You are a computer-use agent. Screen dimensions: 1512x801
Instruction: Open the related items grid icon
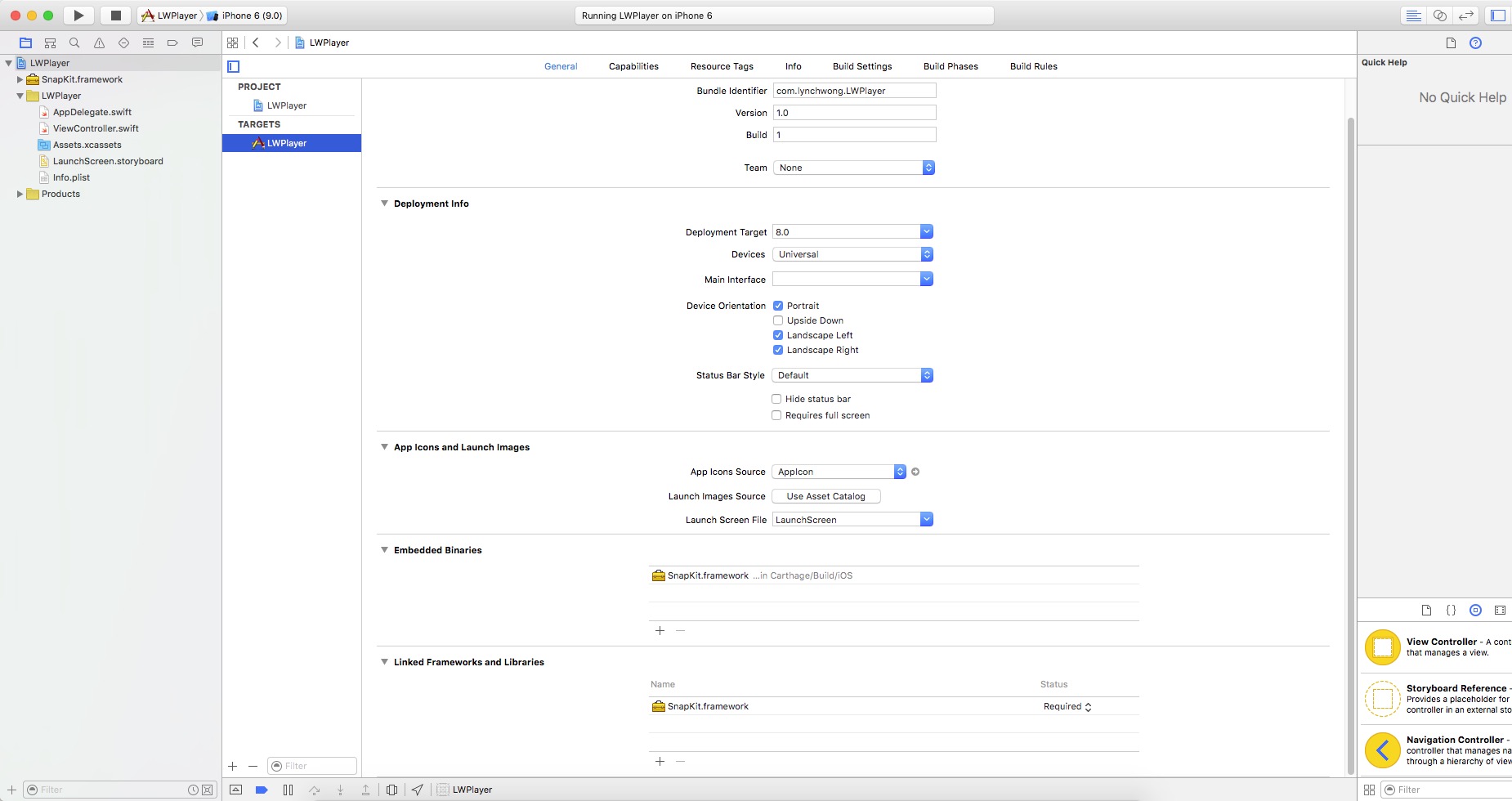233,43
